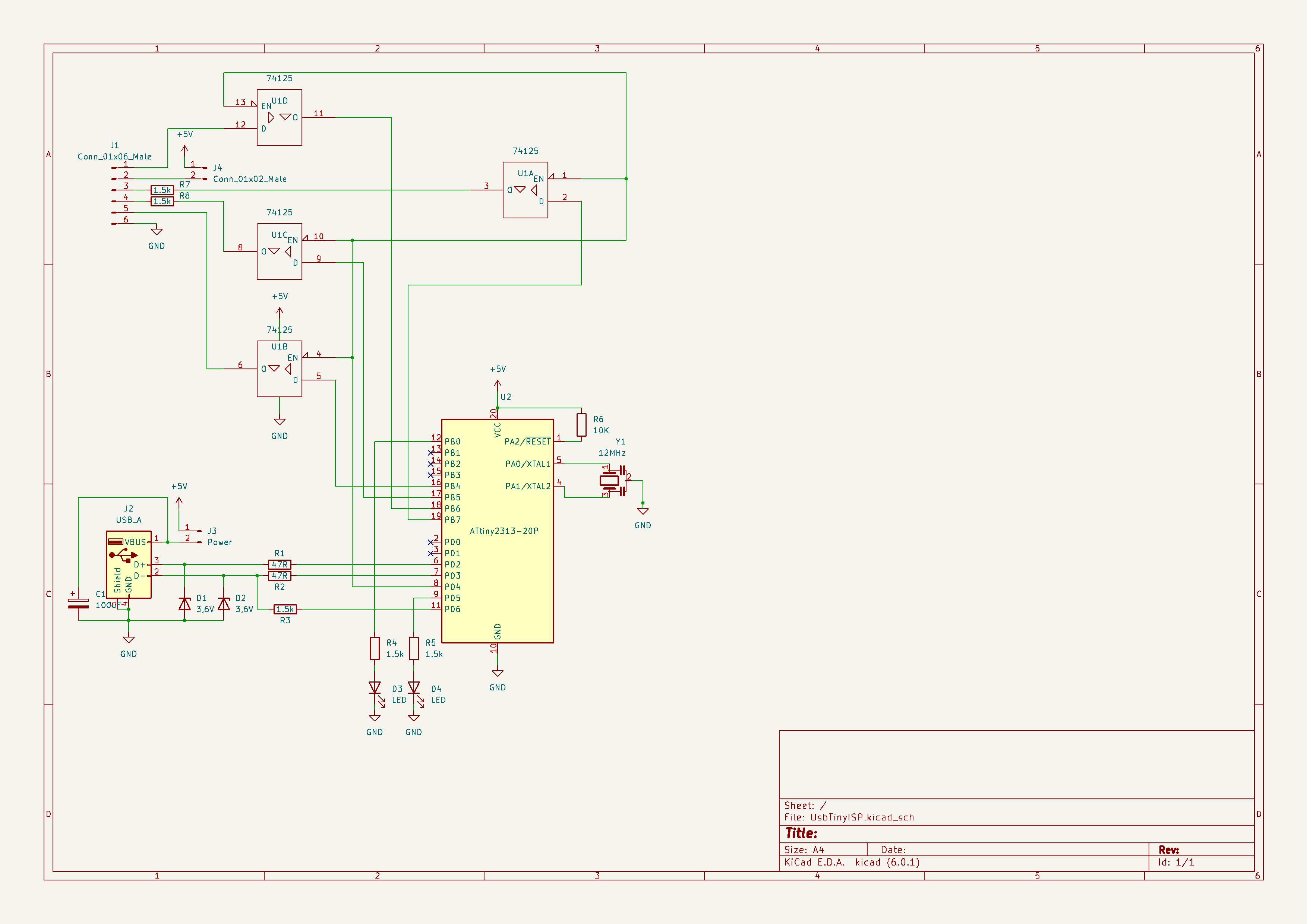Click the 'PA2/RESET' pin name
1307x924 pixels.
tap(528, 441)
